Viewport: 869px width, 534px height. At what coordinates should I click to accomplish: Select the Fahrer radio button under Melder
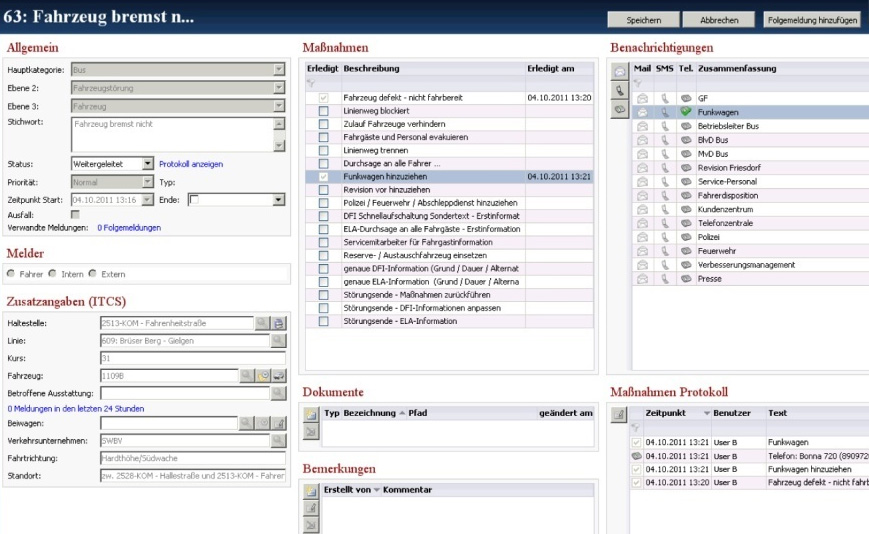tap(11, 274)
